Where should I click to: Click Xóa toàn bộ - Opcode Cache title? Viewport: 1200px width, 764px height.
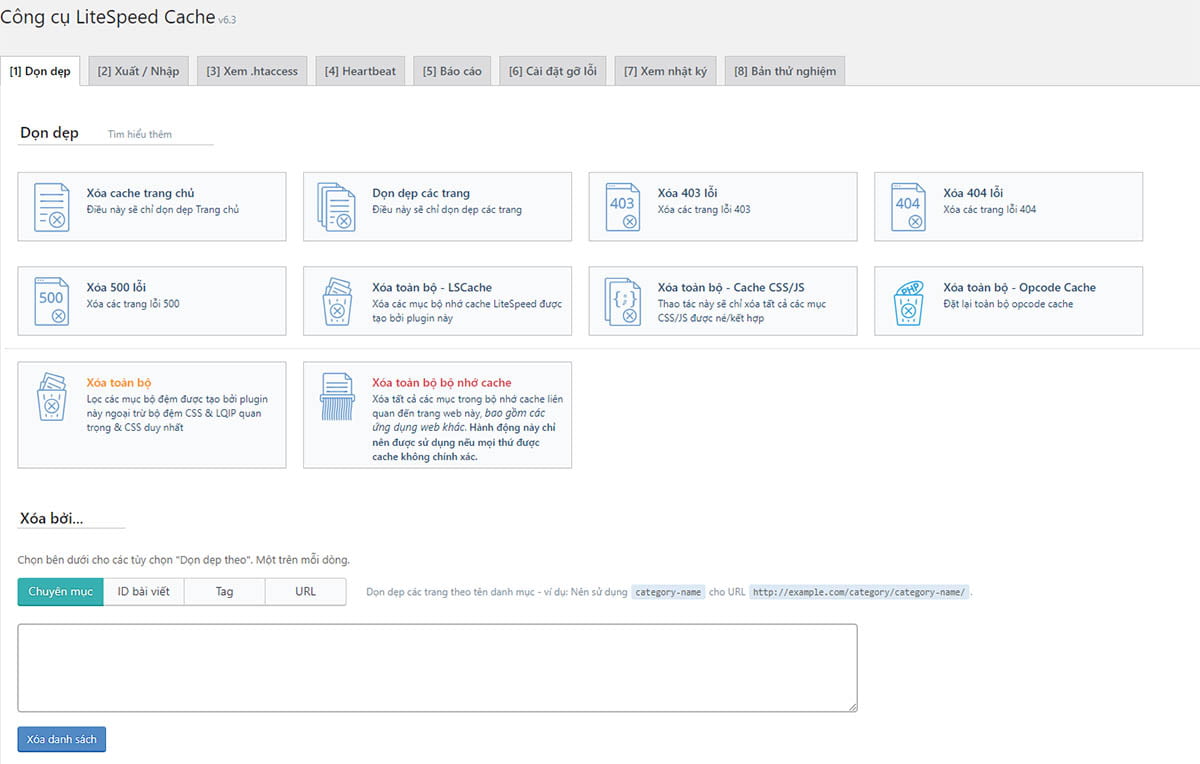1019,287
